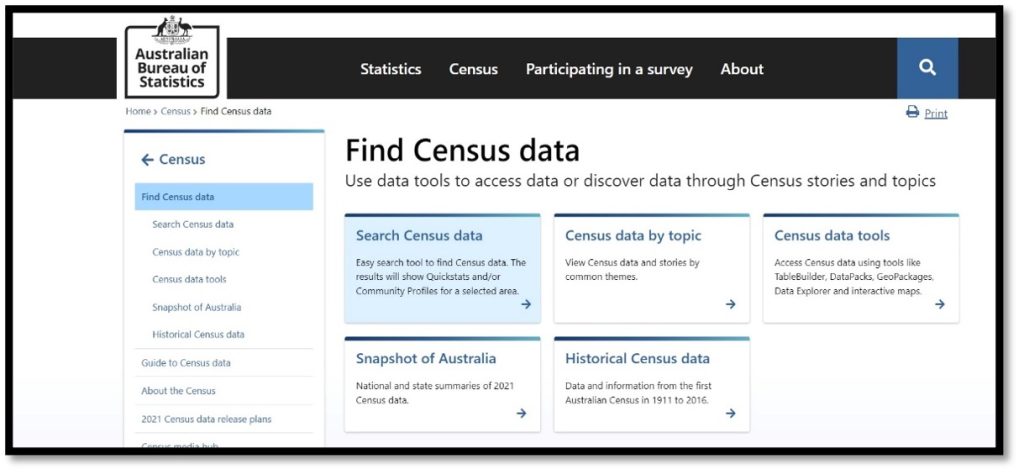Image resolution: width=1024 pixels, height=475 pixels.
Task: Click the back arrow next to Census heading
Action: [148, 159]
